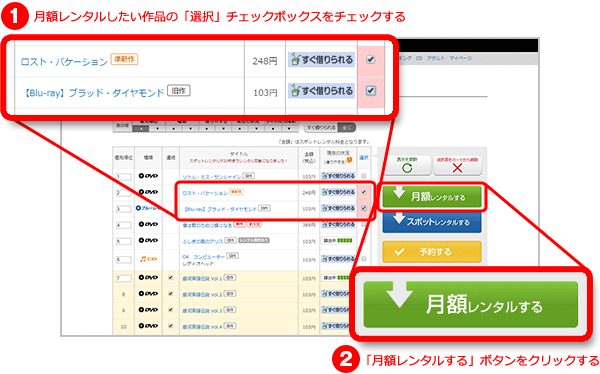The image size is (600, 374).
Task: Click the green refresh display icon
Action: (407, 168)
